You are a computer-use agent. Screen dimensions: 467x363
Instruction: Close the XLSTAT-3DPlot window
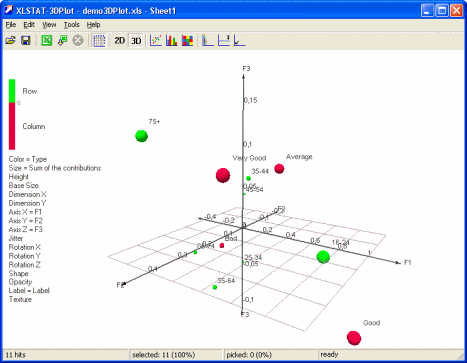pyautogui.click(x=457, y=11)
